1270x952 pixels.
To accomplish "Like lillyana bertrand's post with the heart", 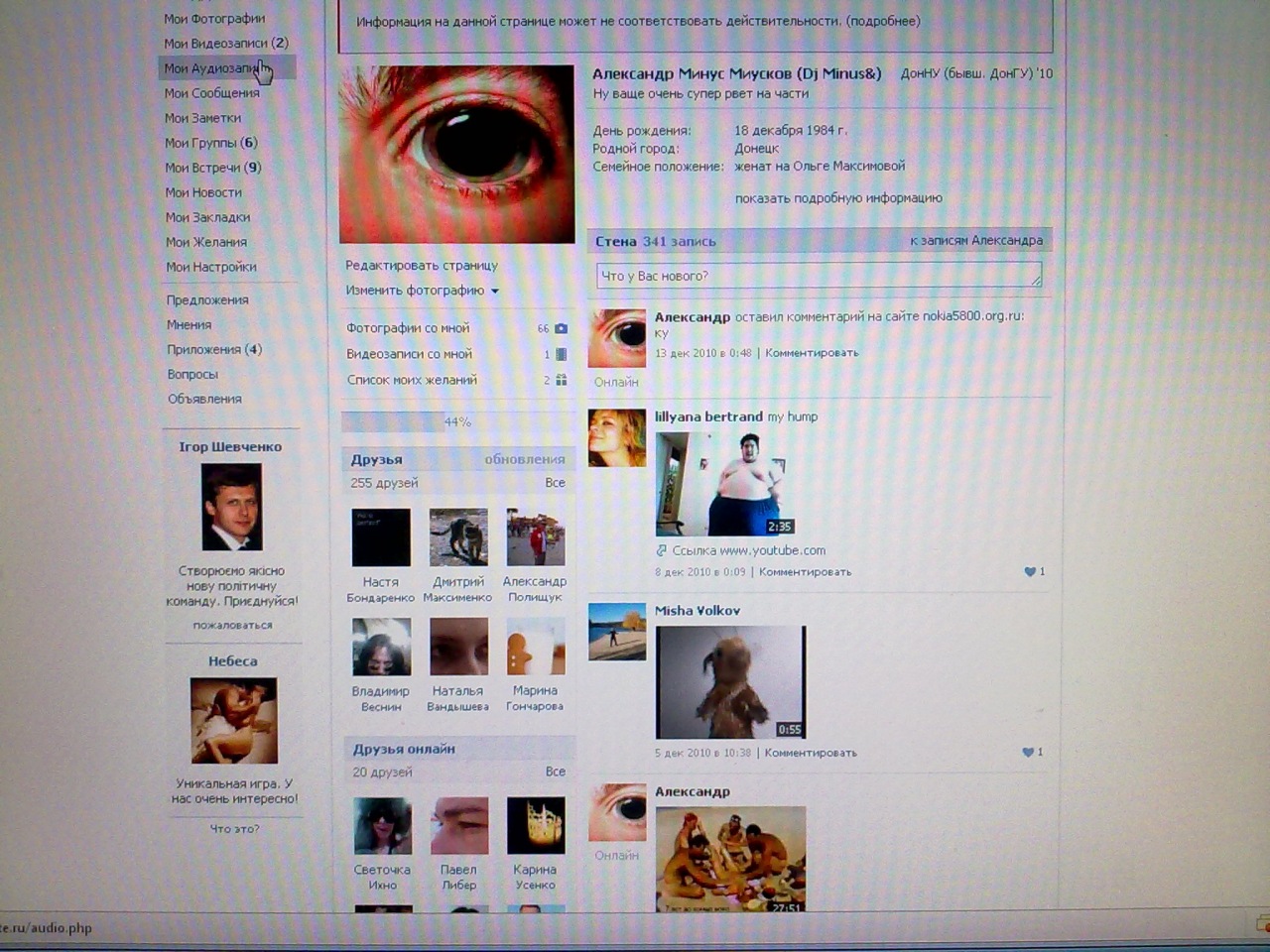I will [x=1030, y=571].
